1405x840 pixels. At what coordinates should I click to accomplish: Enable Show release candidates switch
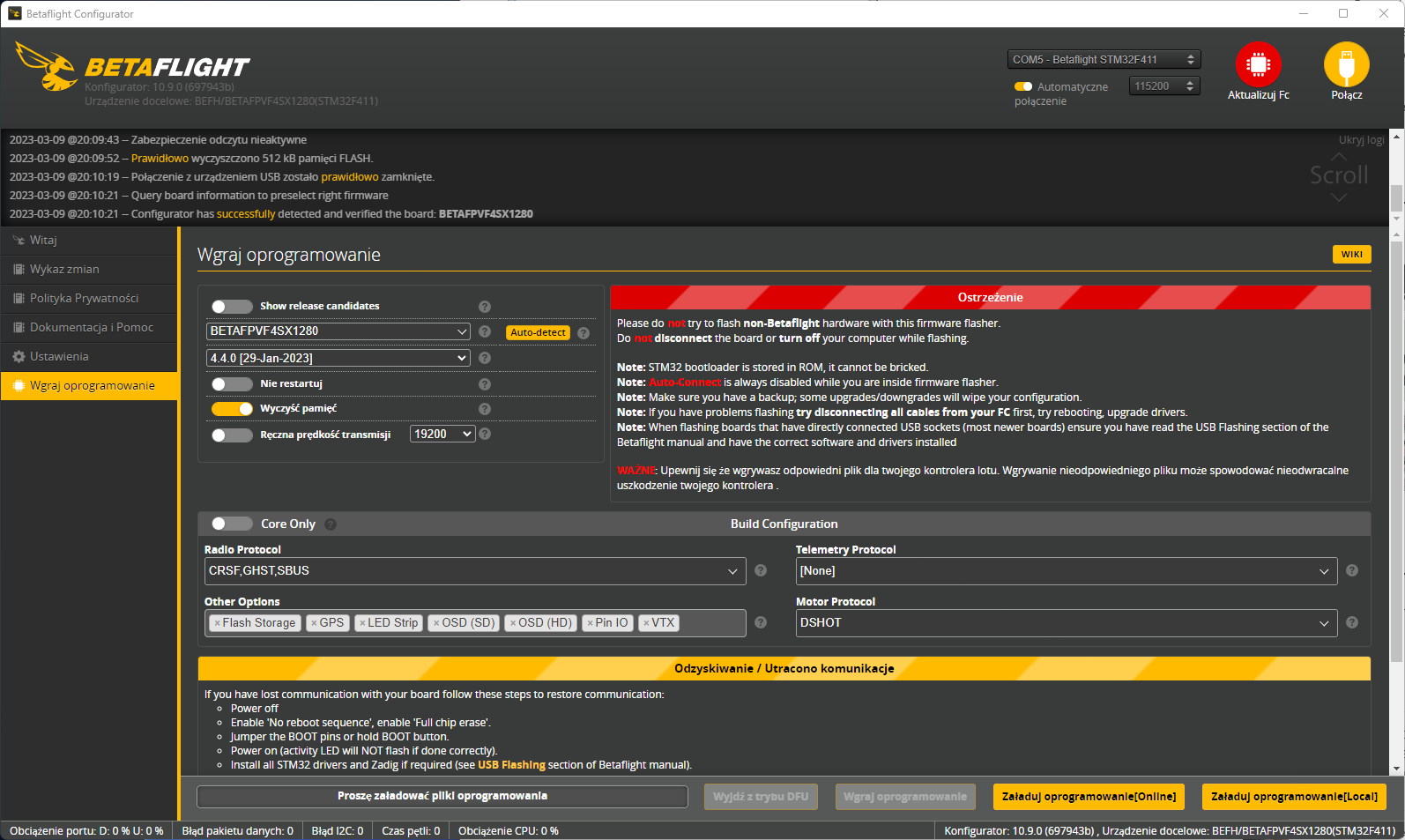click(232, 307)
